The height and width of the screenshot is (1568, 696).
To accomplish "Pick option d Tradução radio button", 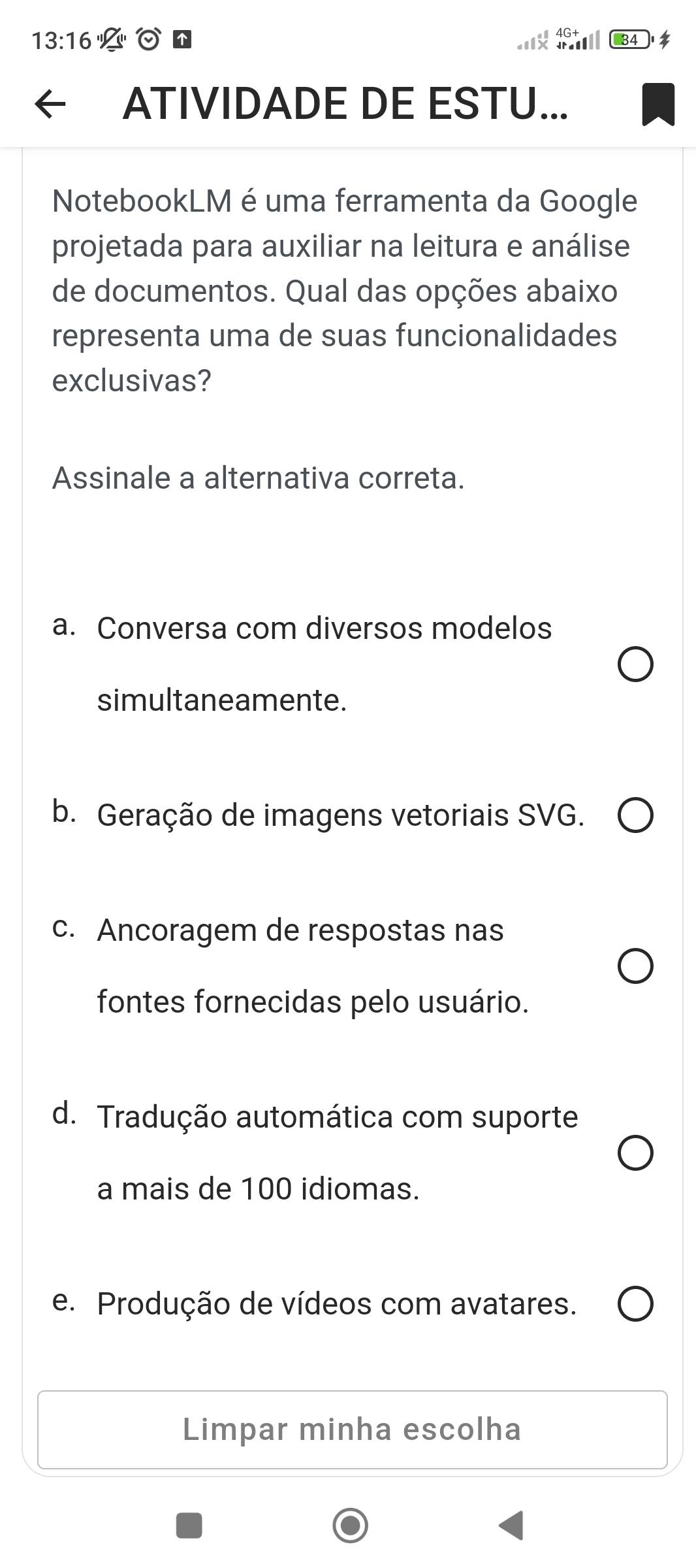I will (x=635, y=1153).
